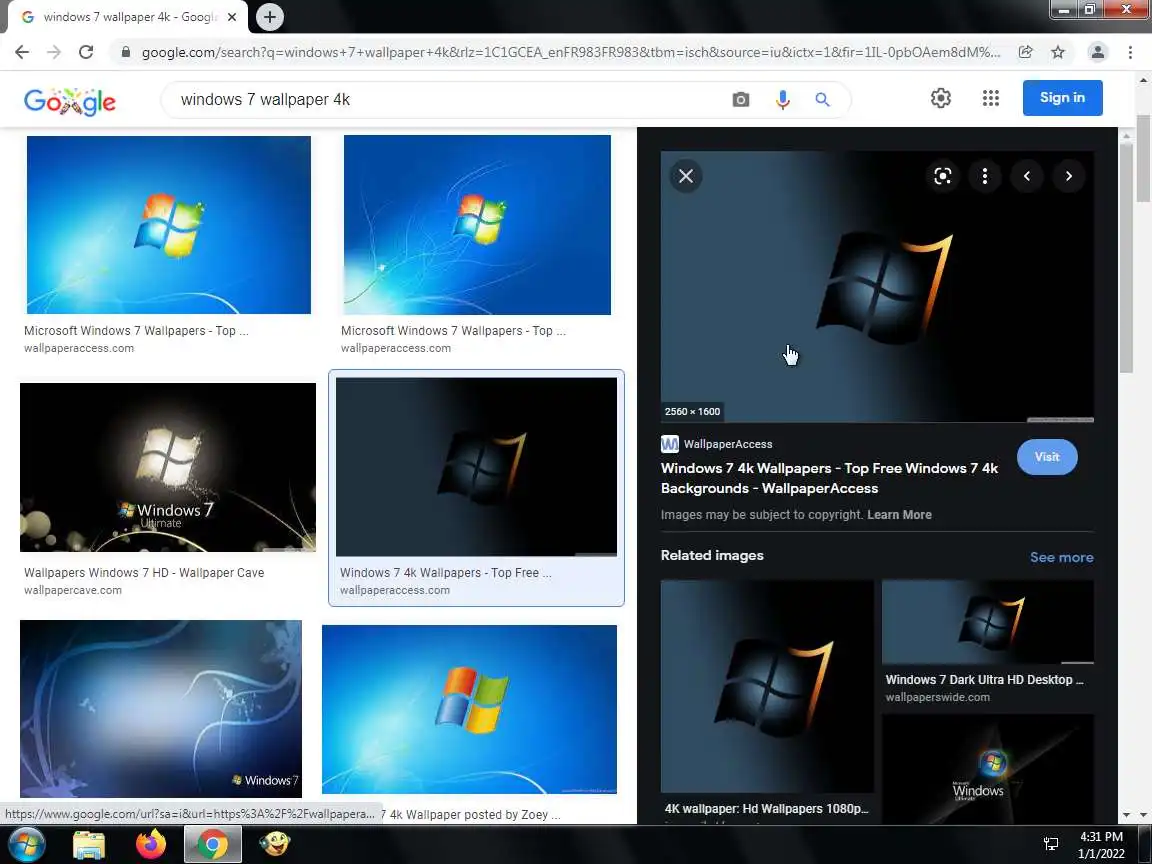Go to previous image with left chevron

coord(1026,176)
